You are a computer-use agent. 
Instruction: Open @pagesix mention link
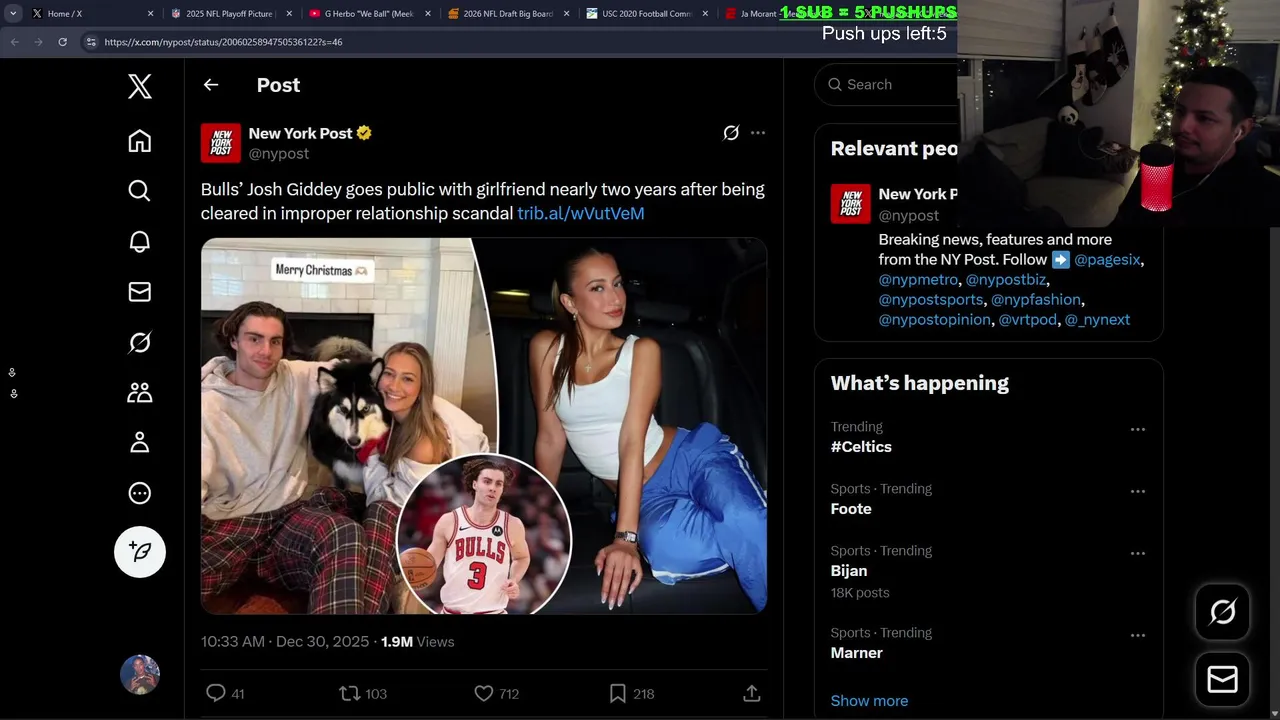click(x=1108, y=260)
